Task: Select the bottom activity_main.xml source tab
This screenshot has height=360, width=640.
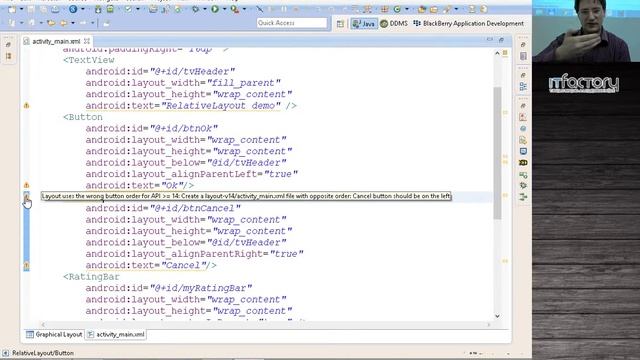Action: tap(116, 334)
